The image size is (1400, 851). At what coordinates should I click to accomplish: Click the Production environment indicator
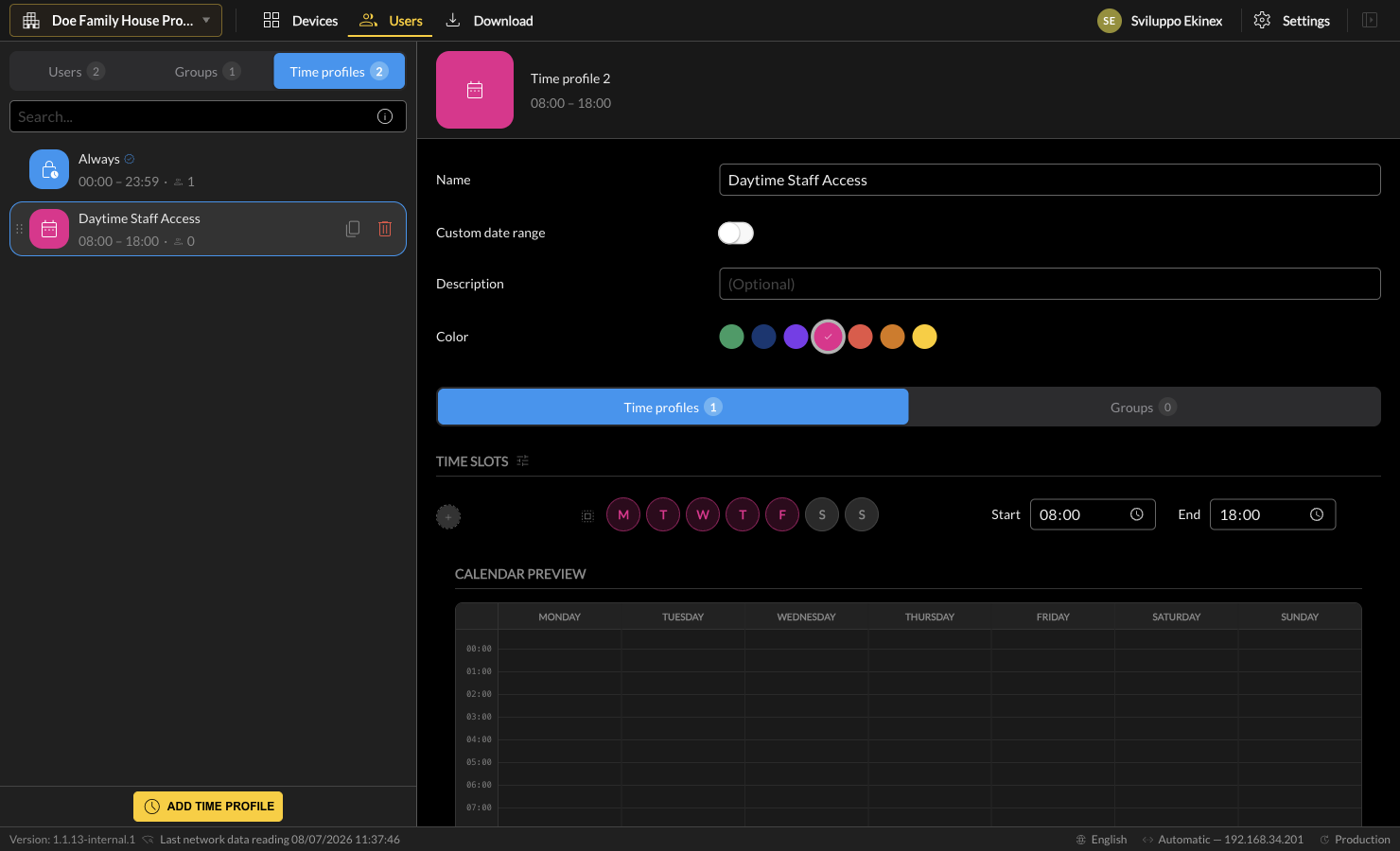1355,840
